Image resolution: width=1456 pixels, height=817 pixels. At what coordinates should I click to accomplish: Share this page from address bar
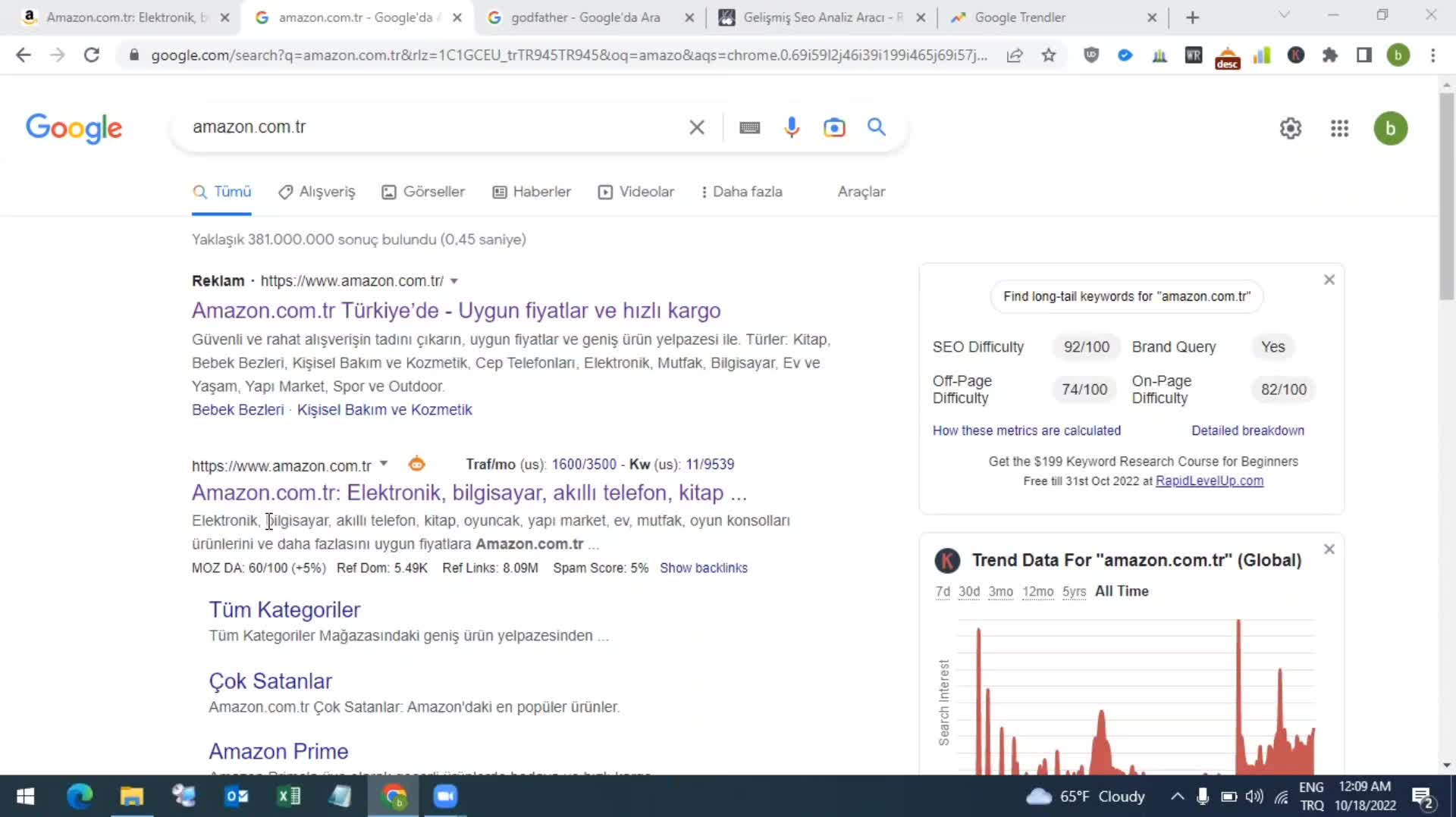(1015, 55)
